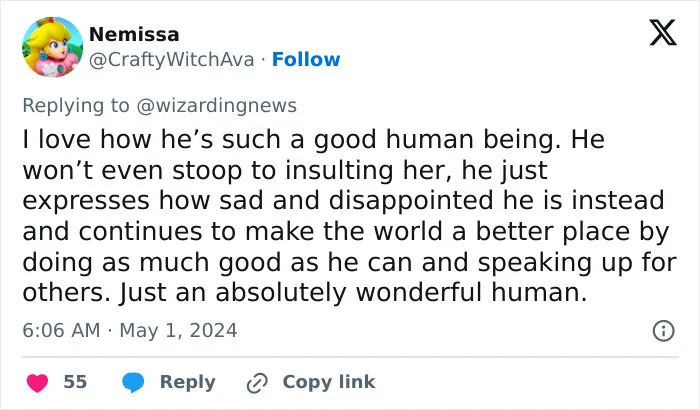Select the Copy link text
700x410 pixels.
pos(329,382)
